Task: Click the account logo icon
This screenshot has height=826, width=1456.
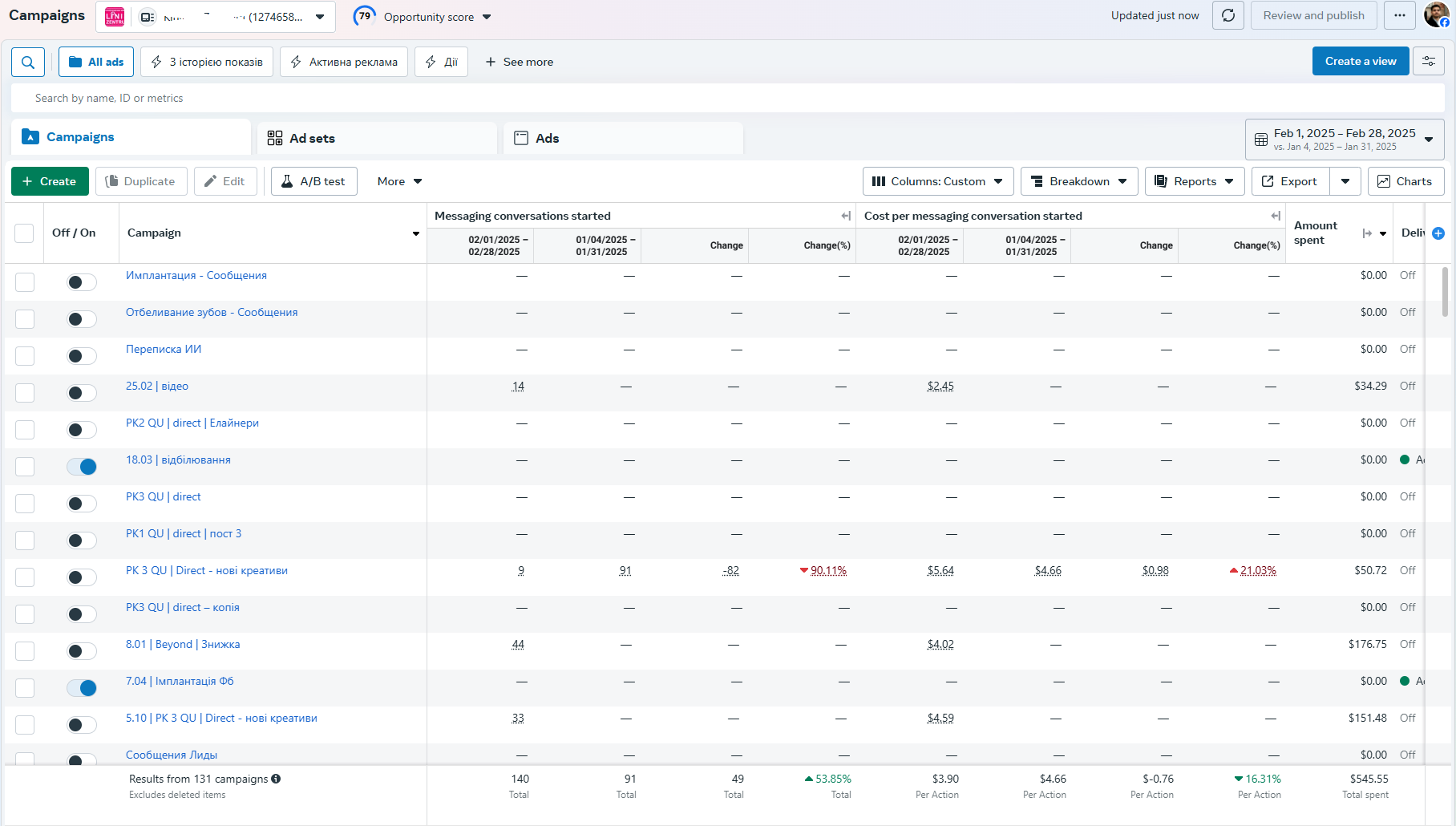Action: 115,16
